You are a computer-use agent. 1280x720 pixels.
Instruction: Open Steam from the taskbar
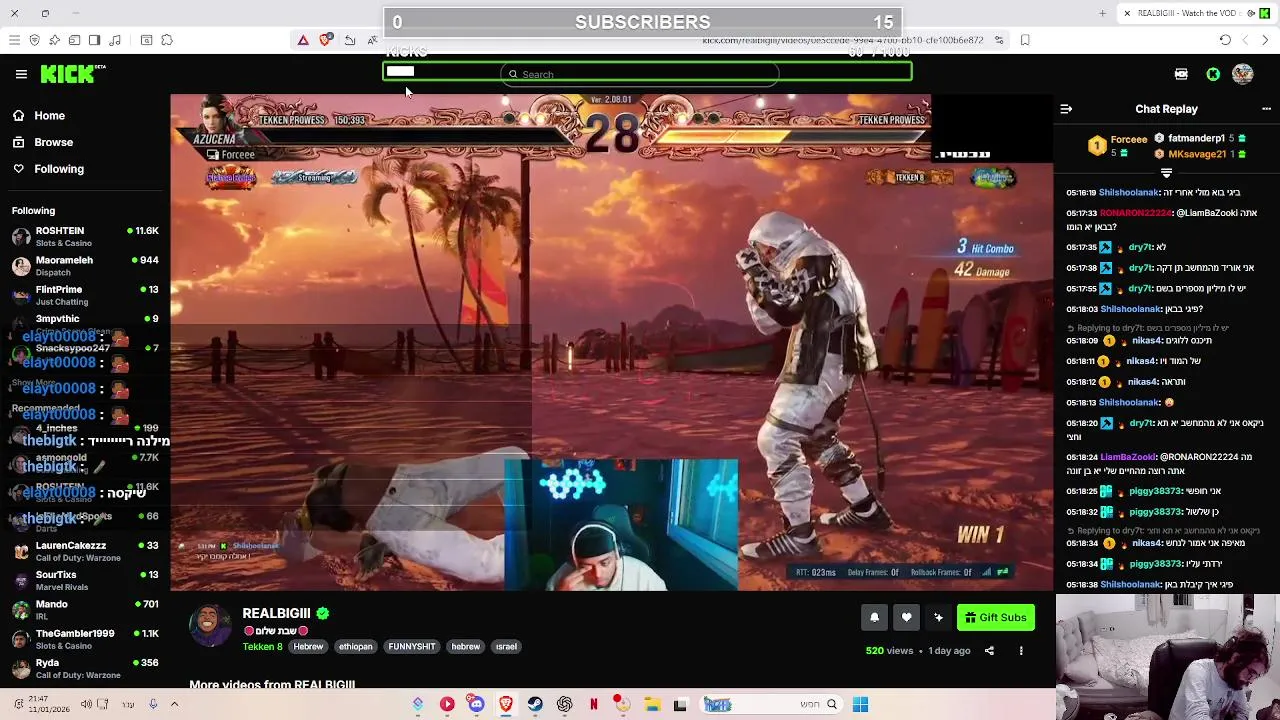(535, 704)
